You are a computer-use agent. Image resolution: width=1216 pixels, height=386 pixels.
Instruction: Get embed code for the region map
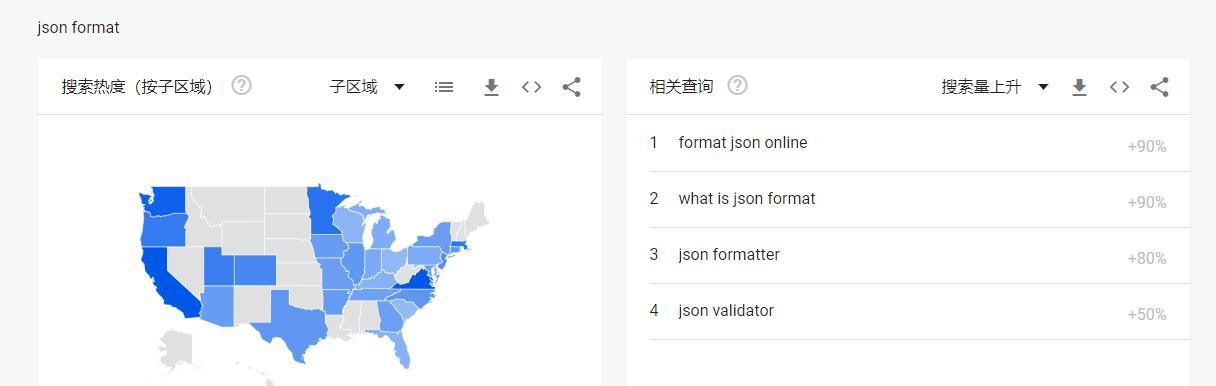pos(532,87)
